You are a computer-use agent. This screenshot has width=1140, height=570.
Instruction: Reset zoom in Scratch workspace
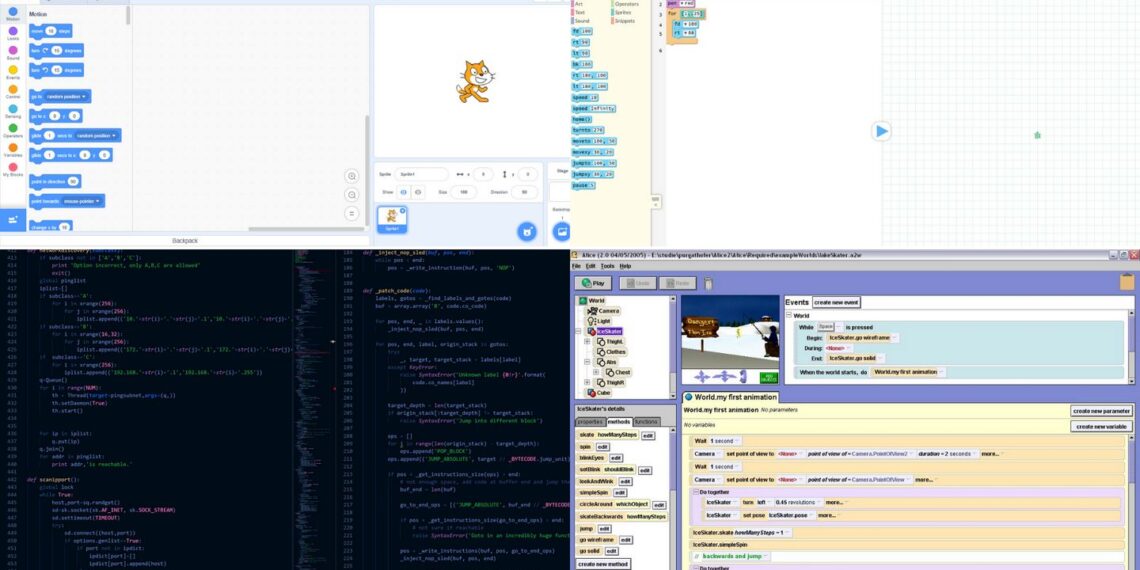point(352,214)
